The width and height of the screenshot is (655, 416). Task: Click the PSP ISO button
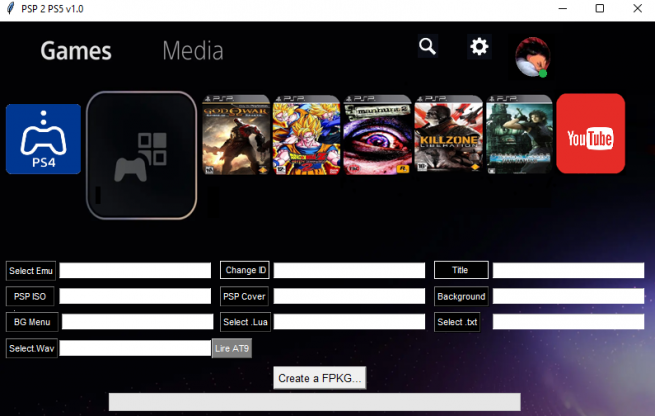(x=31, y=296)
